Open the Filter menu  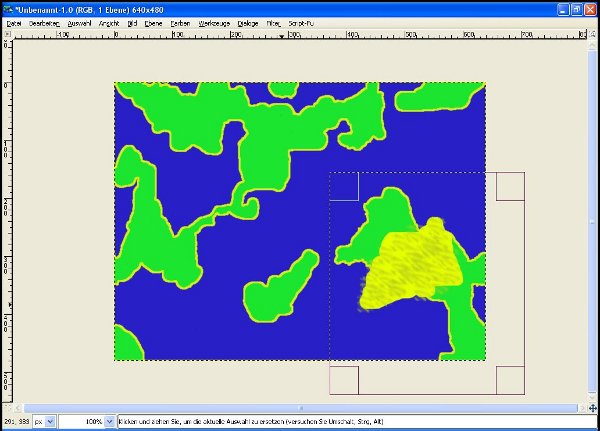coord(273,23)
